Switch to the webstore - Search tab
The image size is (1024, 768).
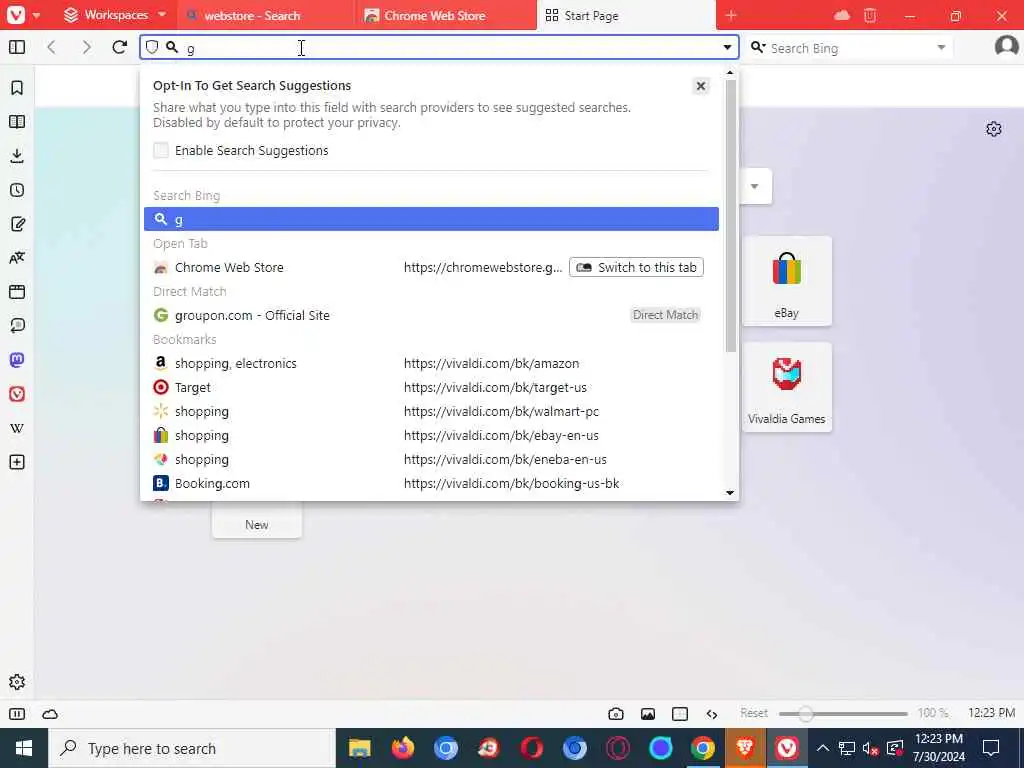coord(264,15)
